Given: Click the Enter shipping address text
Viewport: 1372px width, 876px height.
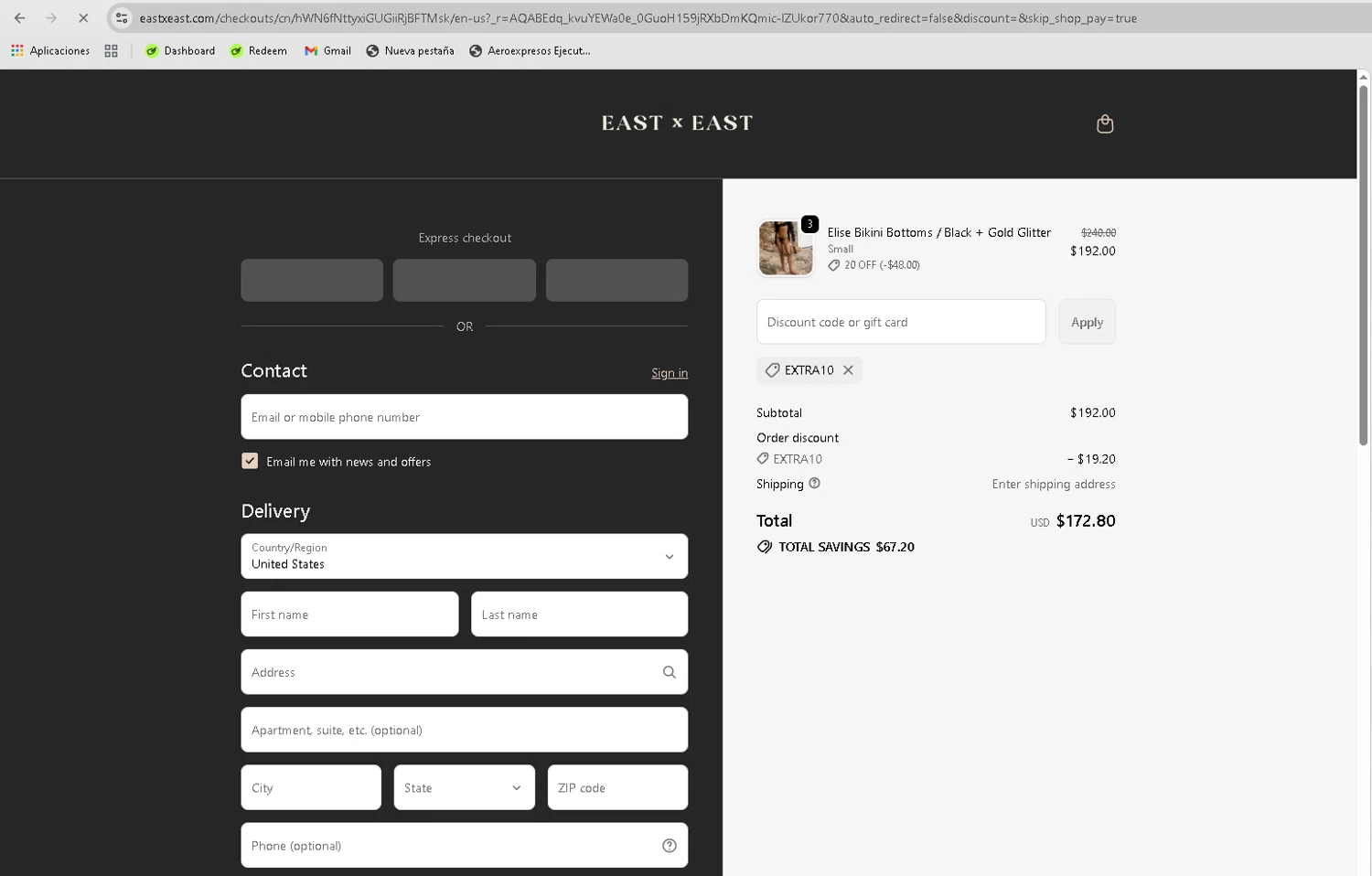Looking at the screenshot, I should 1054,484.
